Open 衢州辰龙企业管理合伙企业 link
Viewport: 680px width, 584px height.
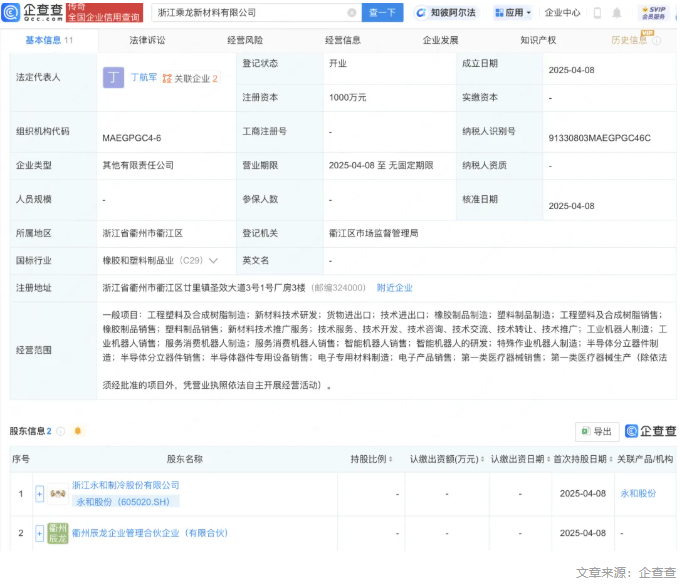click(x=150, y=533)
